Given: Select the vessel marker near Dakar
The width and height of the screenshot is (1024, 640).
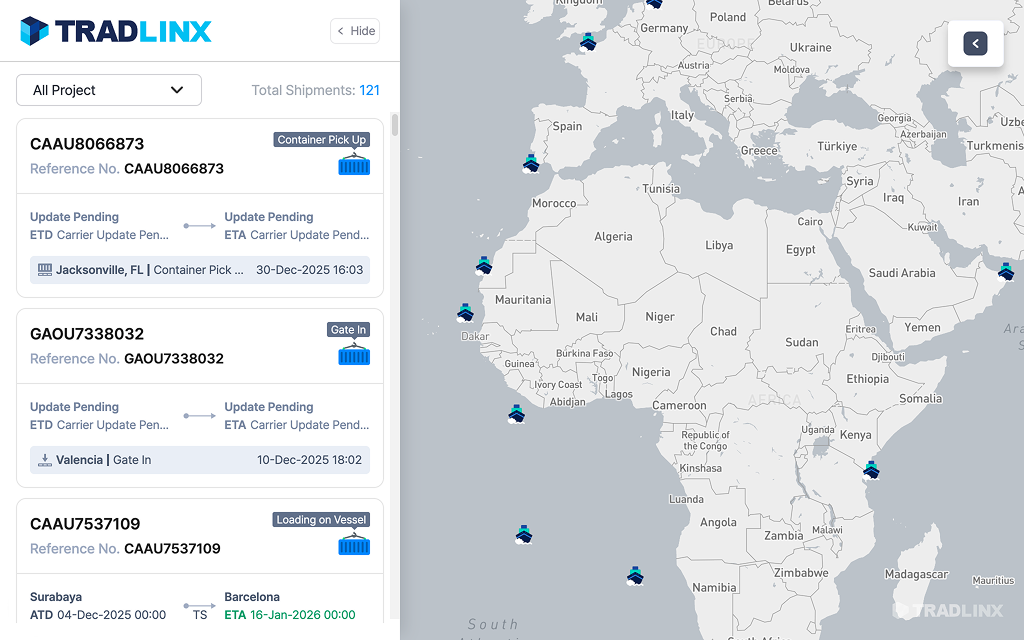Looking at the screenshot, I should 465,313.
